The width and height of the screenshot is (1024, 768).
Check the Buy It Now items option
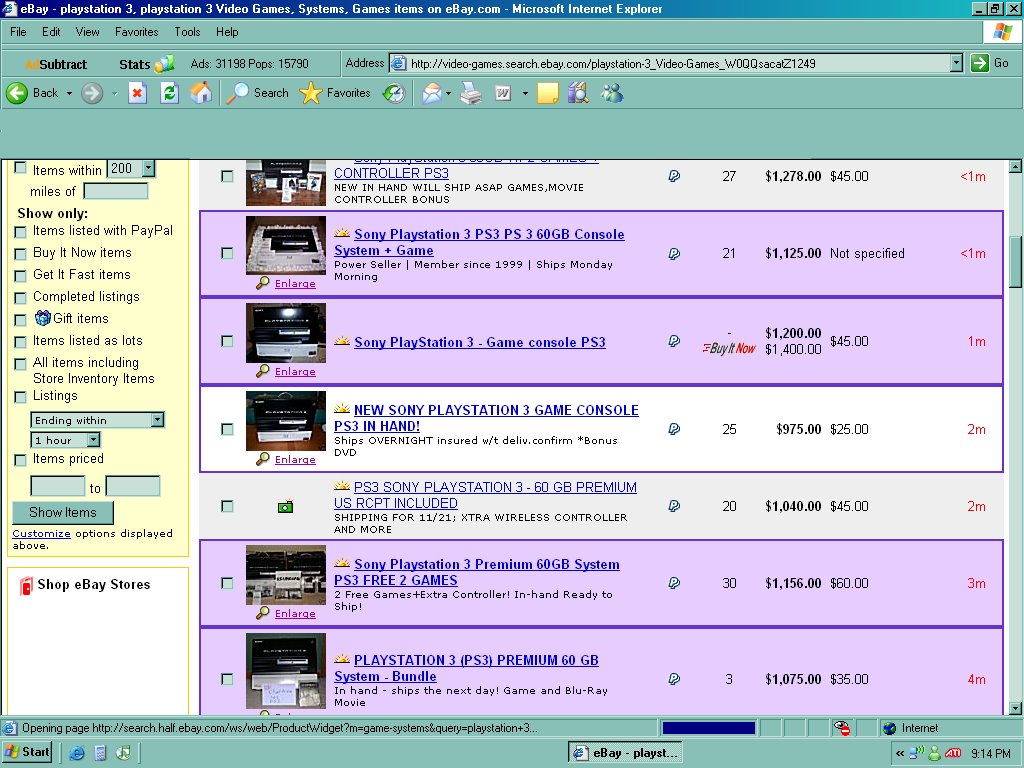[20, 253]
